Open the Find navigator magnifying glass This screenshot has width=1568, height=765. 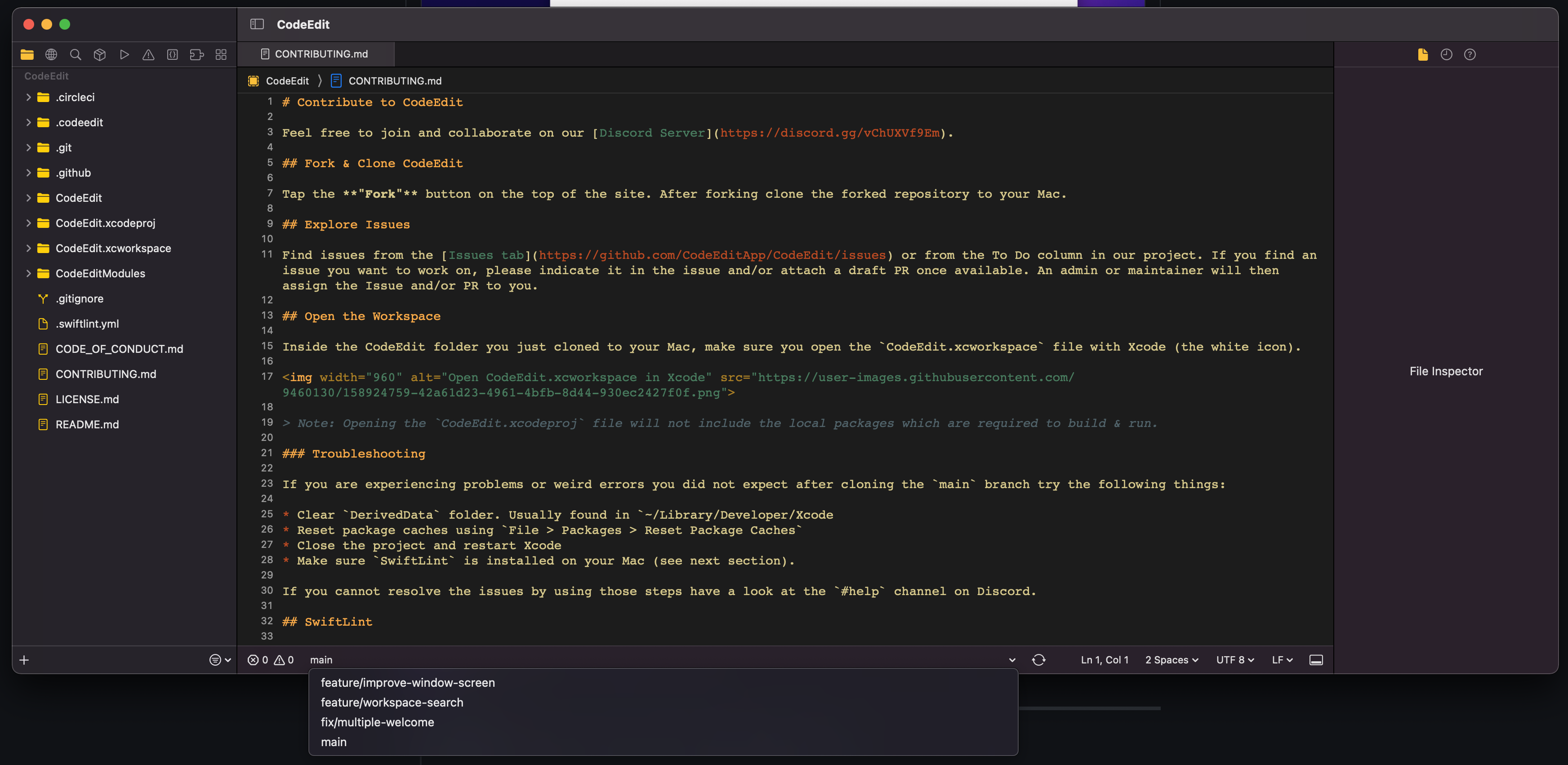pos(76,54)
